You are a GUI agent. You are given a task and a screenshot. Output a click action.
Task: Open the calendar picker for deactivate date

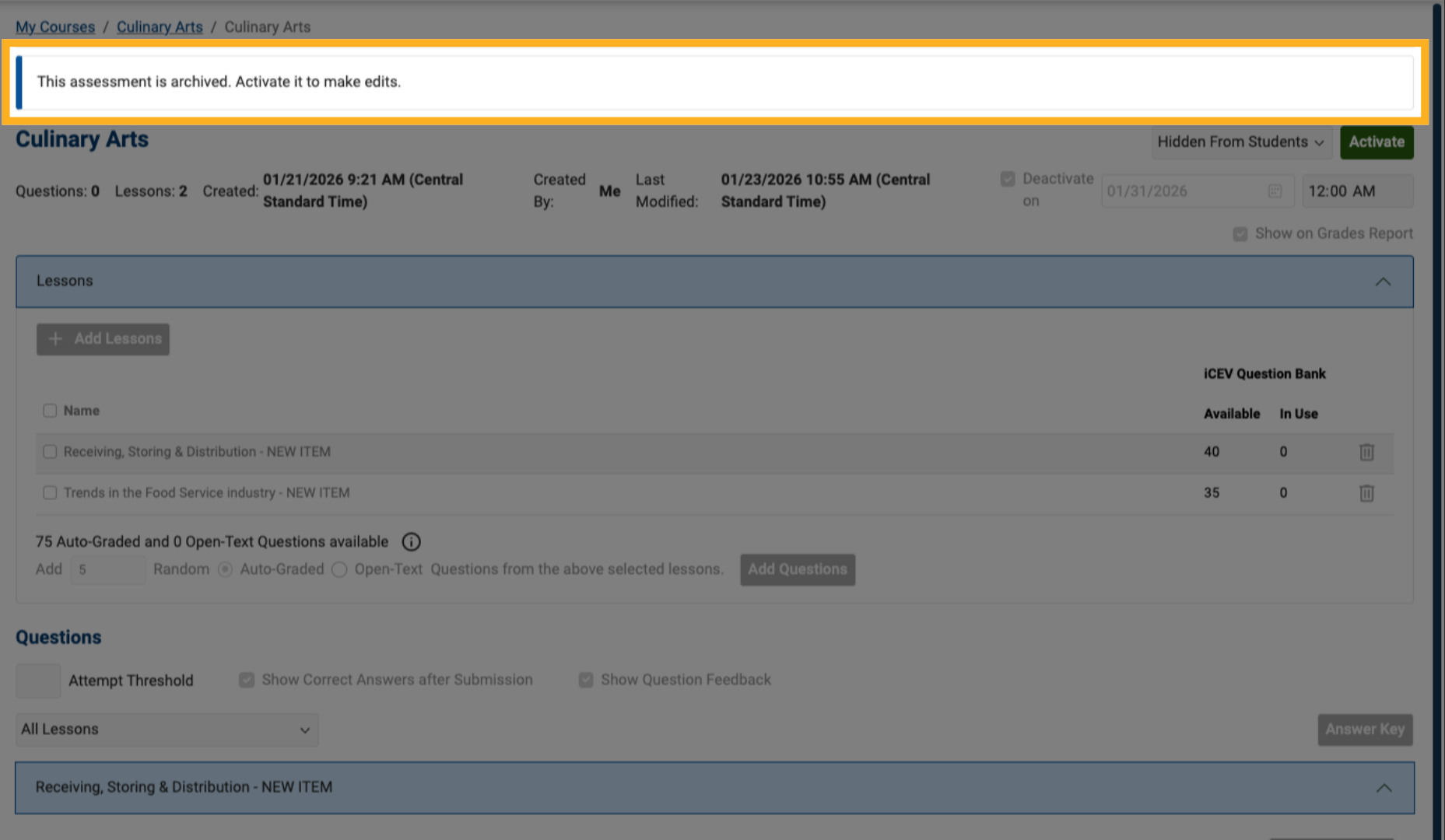tap(1275, 191)
